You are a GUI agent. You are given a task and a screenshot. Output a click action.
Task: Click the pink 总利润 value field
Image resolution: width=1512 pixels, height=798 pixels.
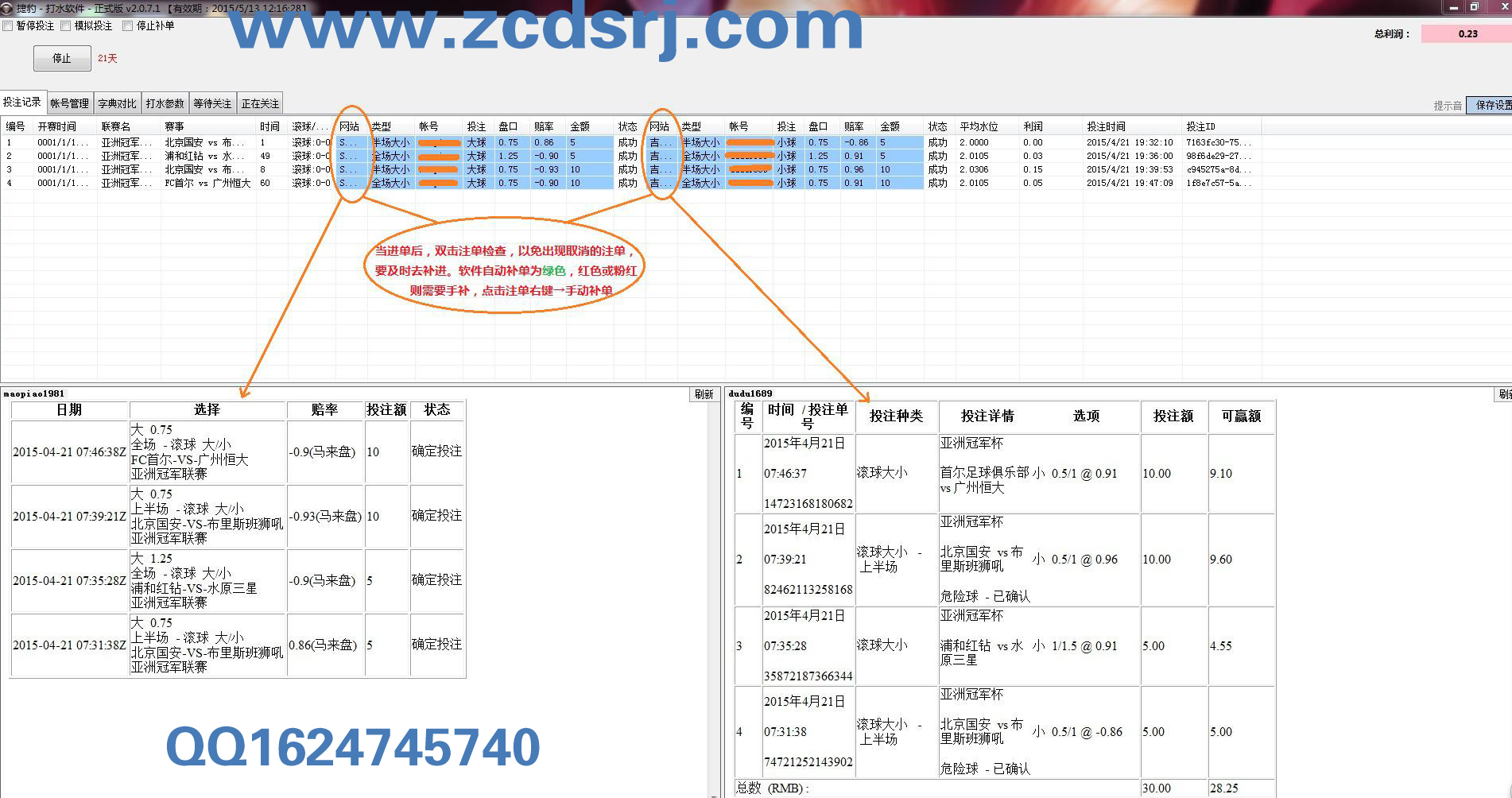(x=1467, y=34)
